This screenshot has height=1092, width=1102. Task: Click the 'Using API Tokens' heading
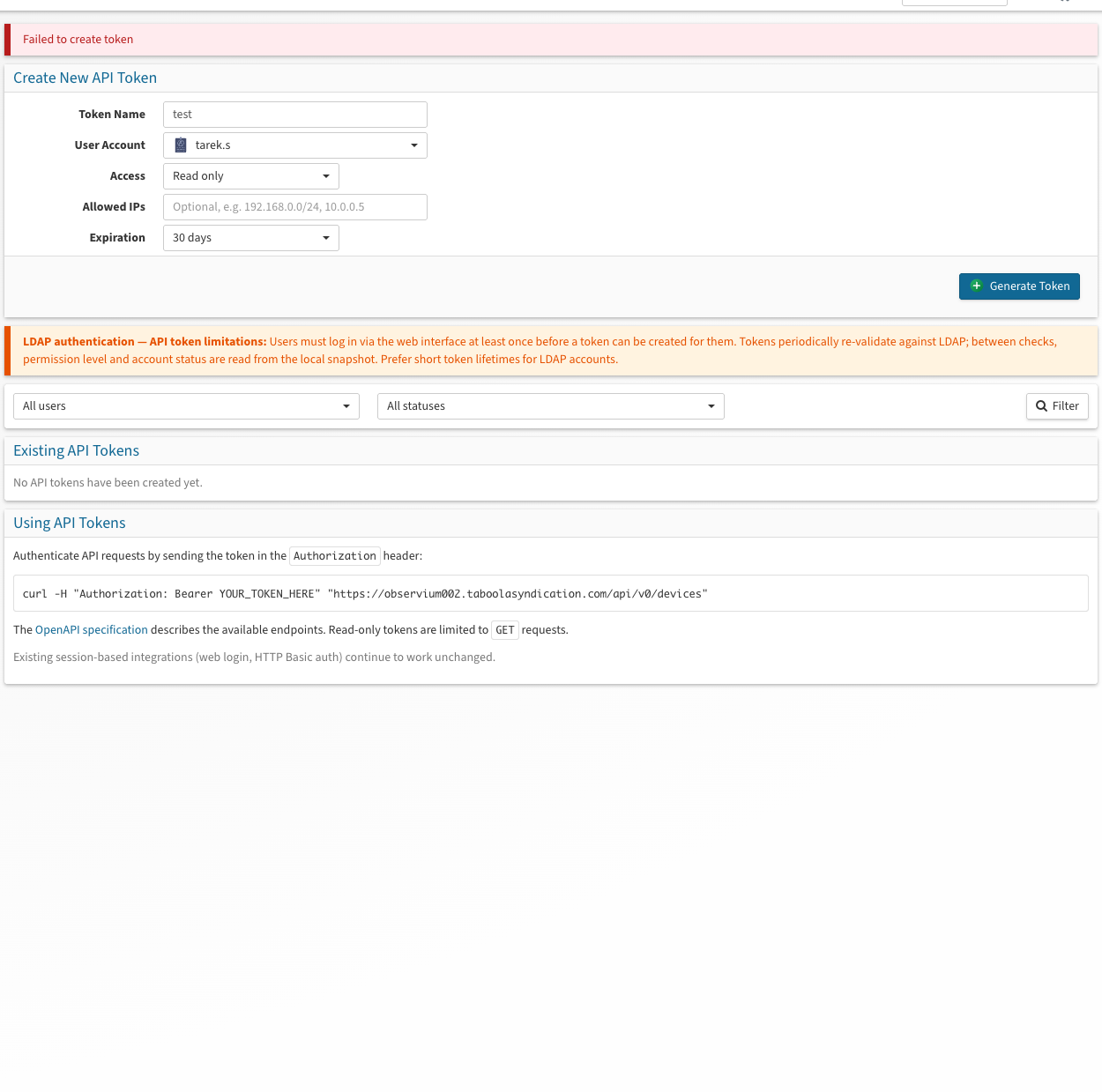(x=69, y=523)
